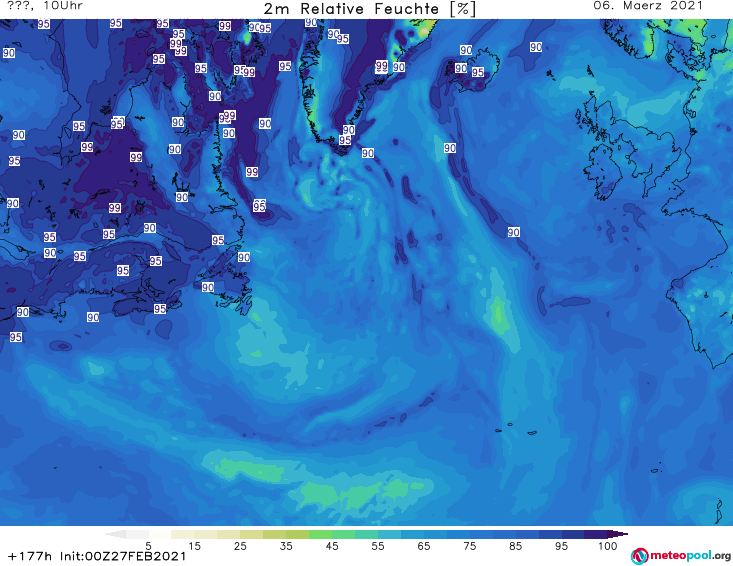The width and height of the screenshot is (733, 566).
Task: Click the legend value '15'
Action: pos(194,546)
